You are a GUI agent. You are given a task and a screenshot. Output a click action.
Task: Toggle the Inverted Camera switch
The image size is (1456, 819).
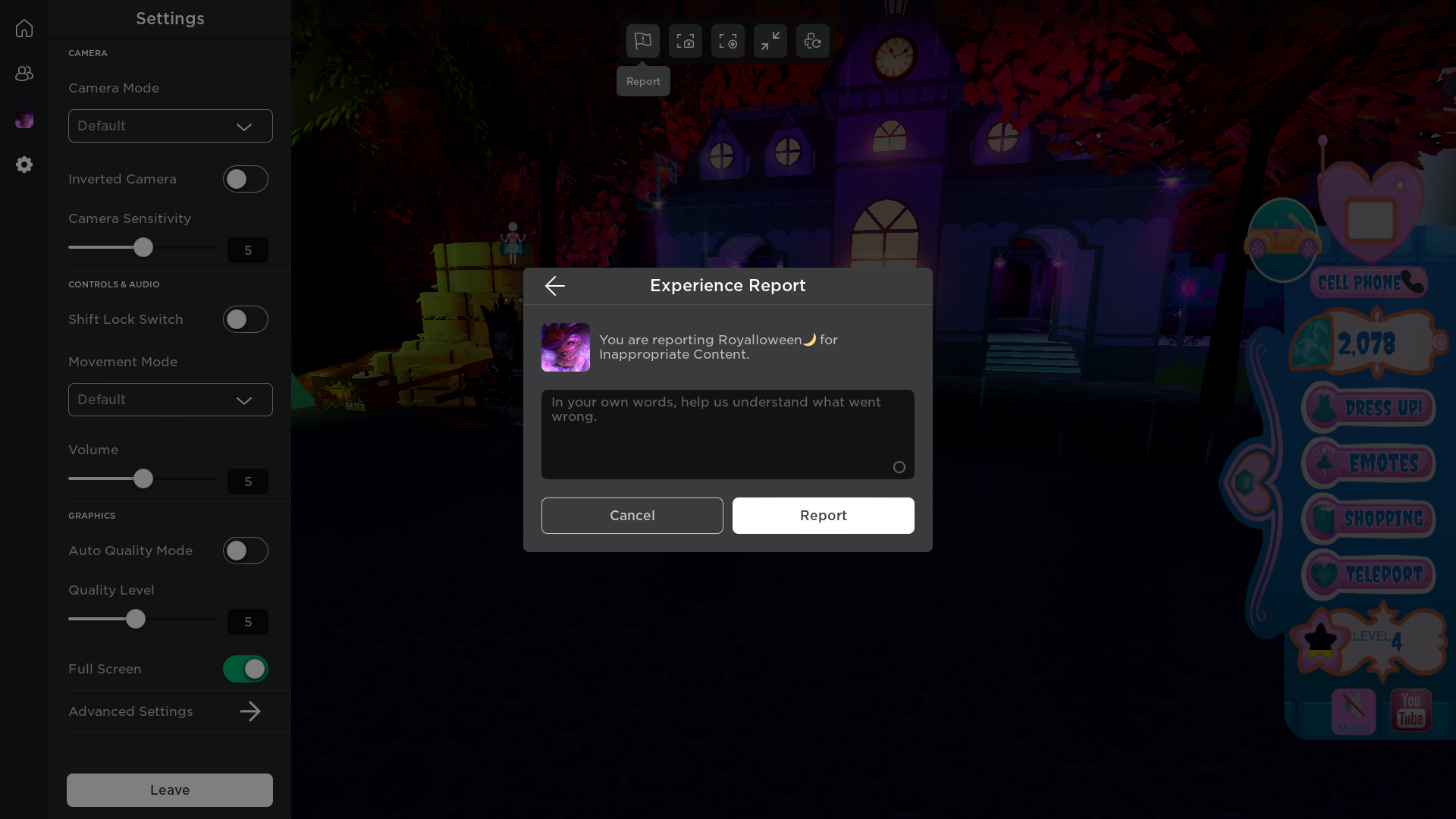245,179
